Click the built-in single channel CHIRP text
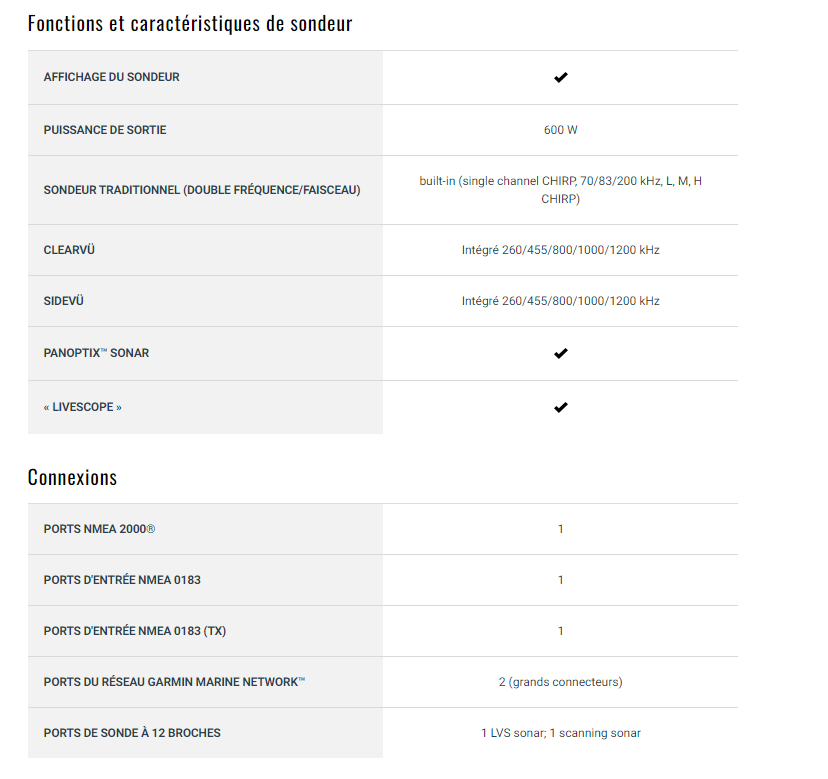The image size is (828, 779). tap(560, 190)
